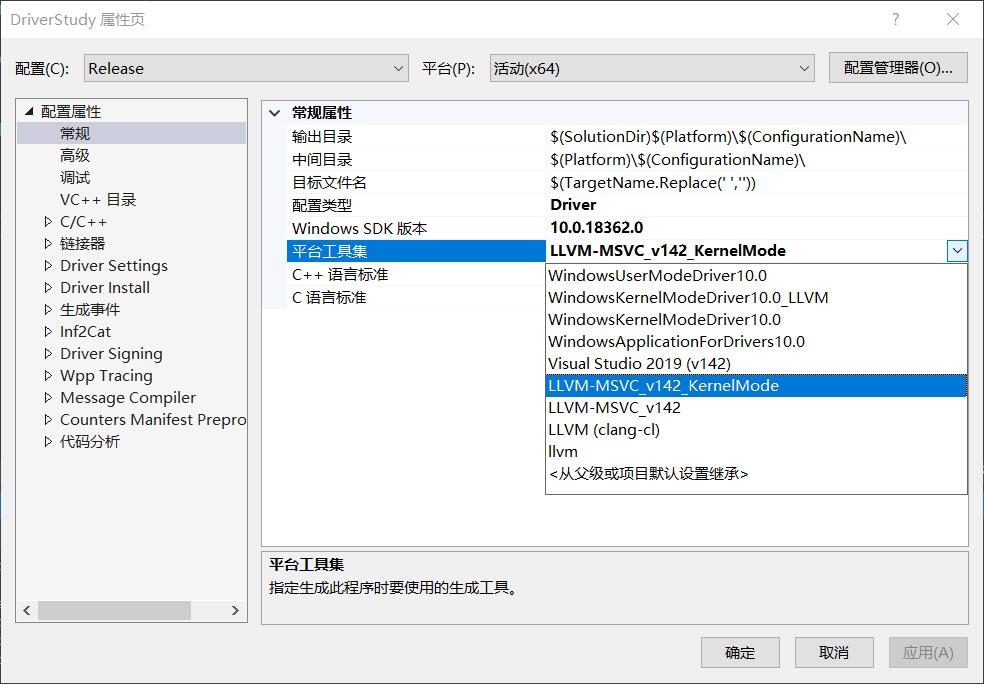The height and width of the screenshot is (684, 984).
Task: Click the help question mark icon
Action: tap(896, 20)
